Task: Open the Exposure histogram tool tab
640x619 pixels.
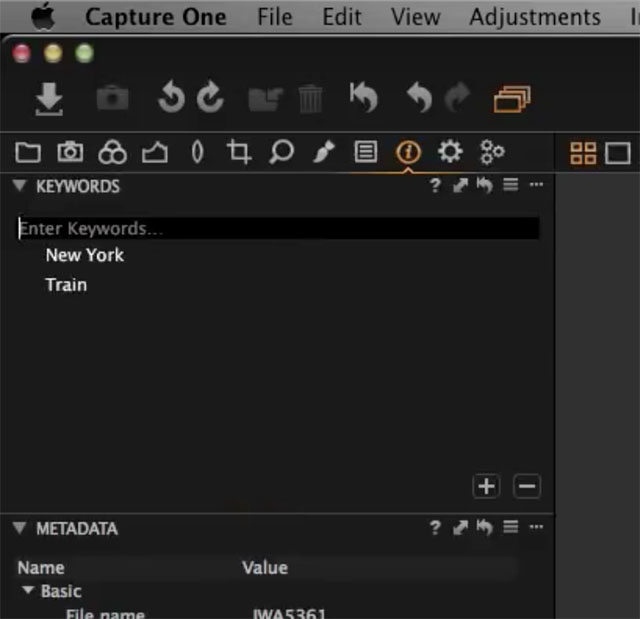Action: pos(155,153)
